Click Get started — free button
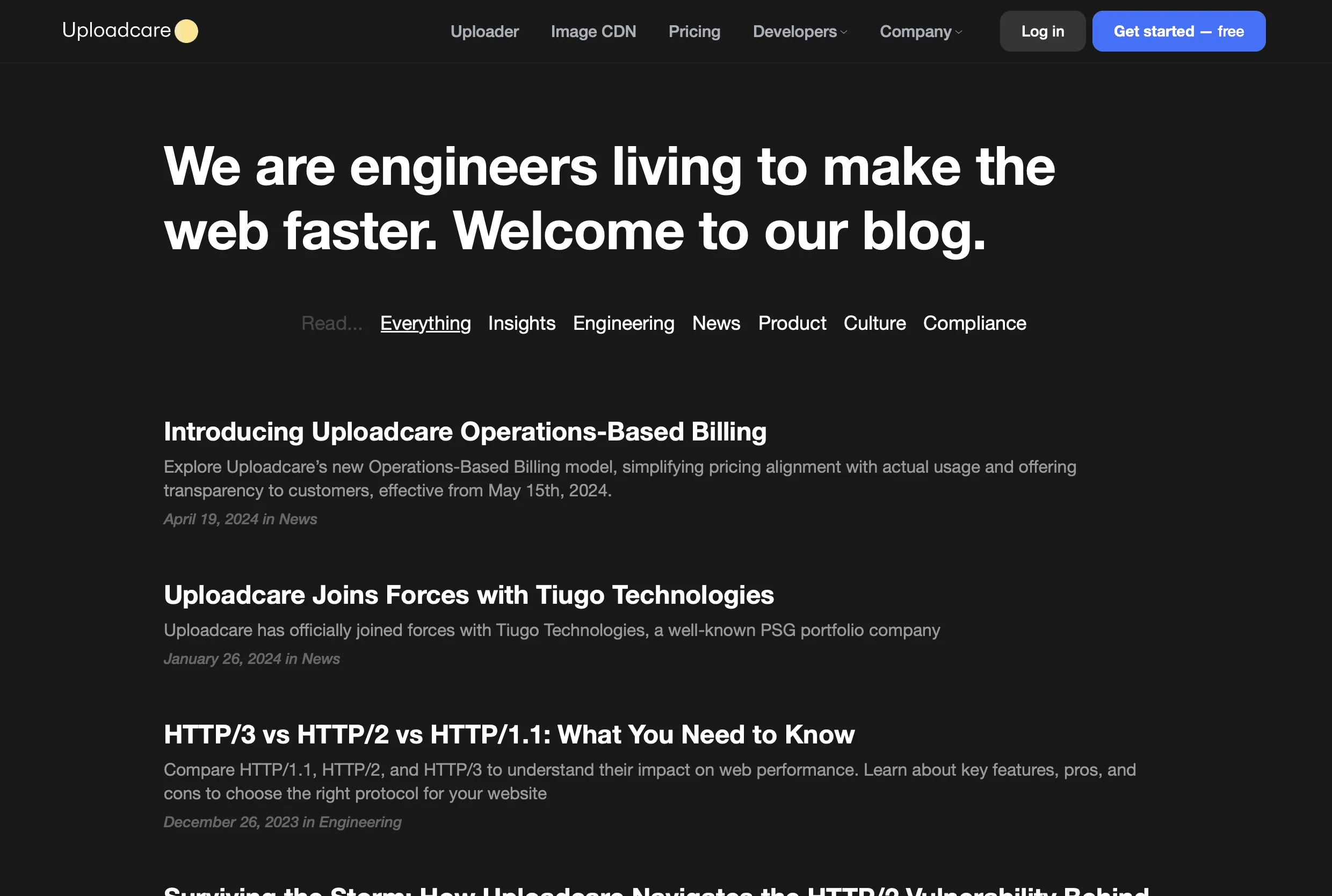The height and width of the screenshot is (896, 1332). pos(1179,32)
